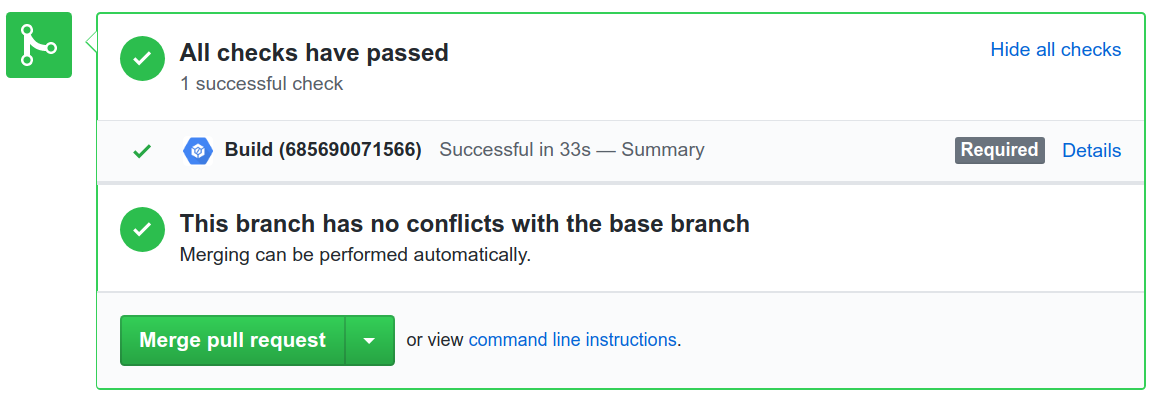Click the green checkmark circle beside All checks passed
The image size is (1151, 394).
(142, 59)
